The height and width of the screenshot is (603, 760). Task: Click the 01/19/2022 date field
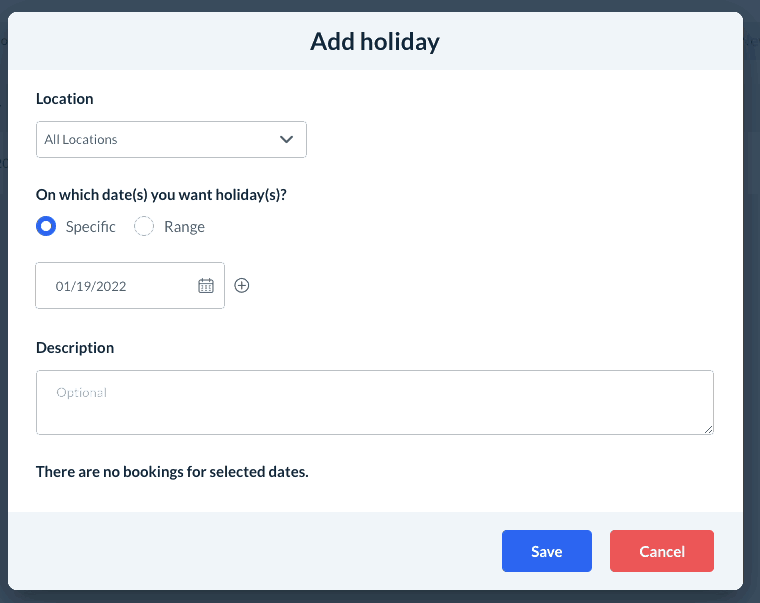110,286
